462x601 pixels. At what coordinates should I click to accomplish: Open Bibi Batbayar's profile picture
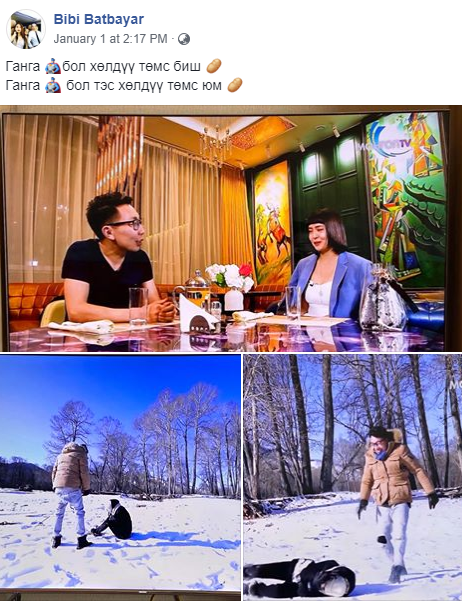point(26,29)
